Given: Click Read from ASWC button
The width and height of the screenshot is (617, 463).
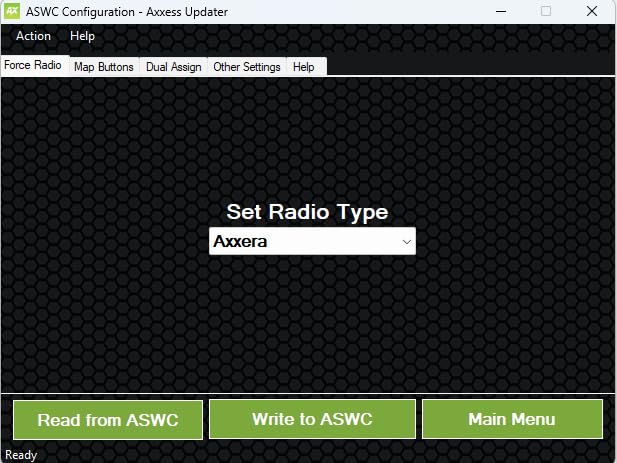Looking at the screenshot, I should 108,420.
